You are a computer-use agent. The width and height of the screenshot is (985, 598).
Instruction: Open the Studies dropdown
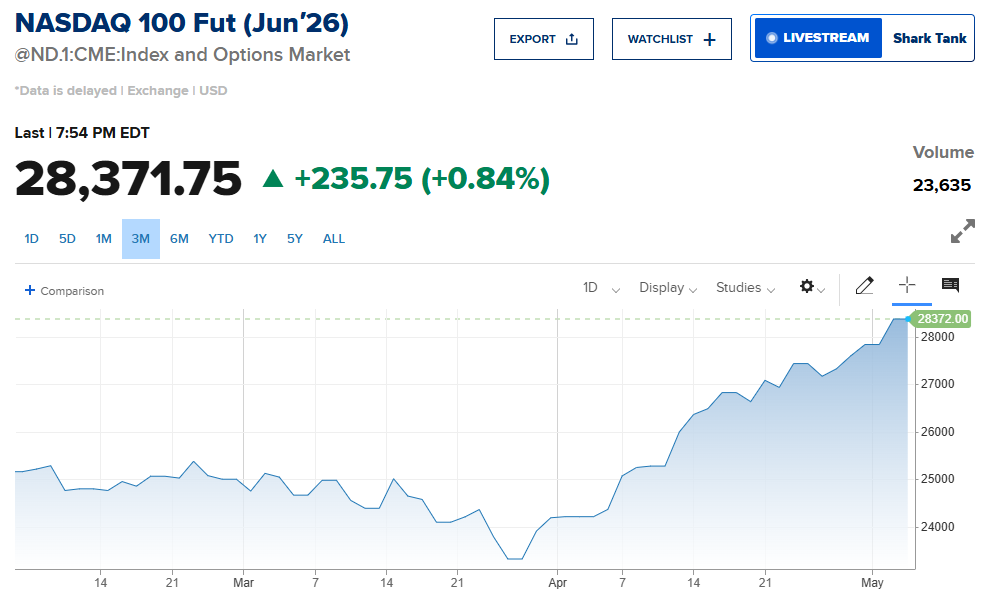click(746, 288)
